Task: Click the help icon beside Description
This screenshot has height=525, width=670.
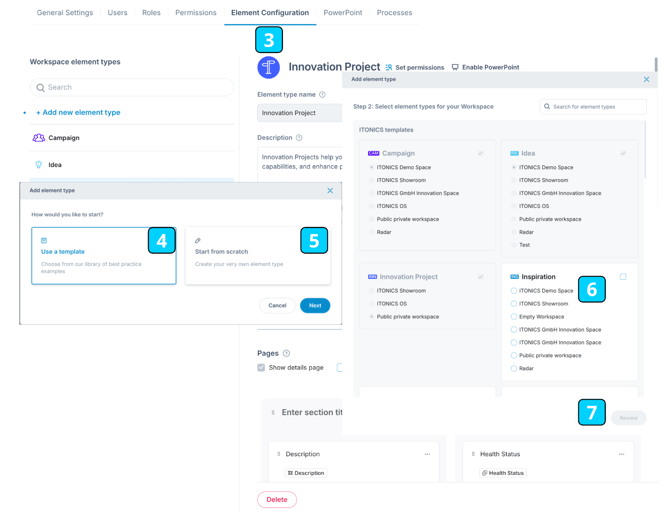Action: (x=299, y=138)
